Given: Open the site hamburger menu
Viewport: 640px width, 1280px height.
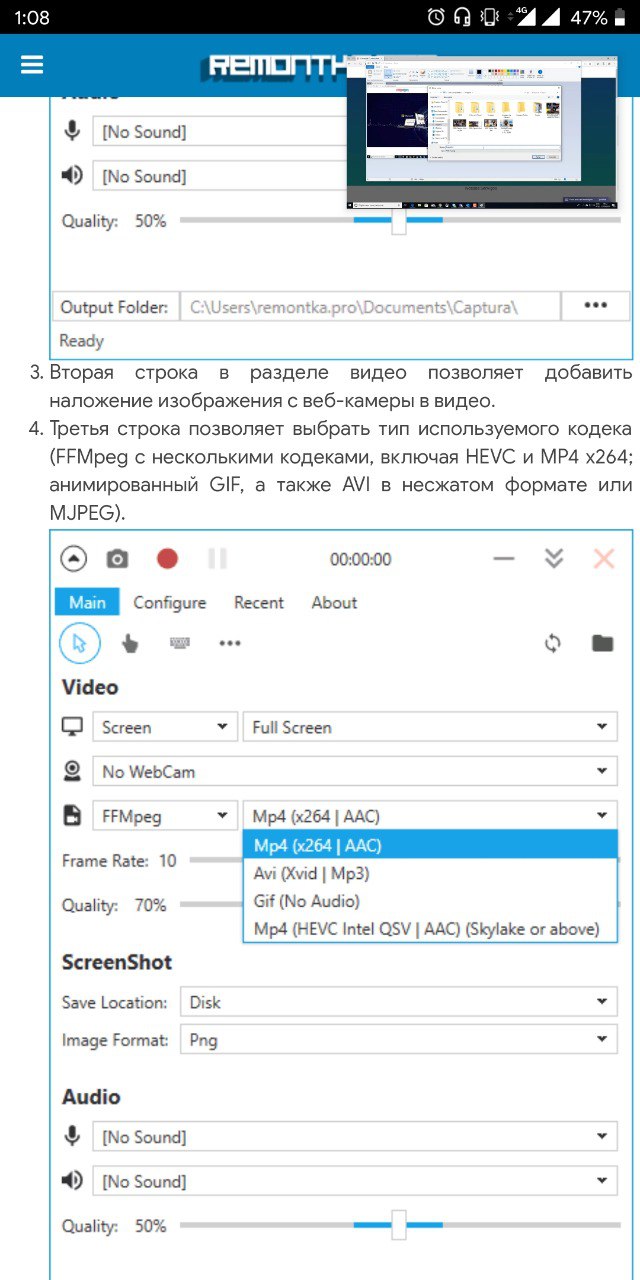Looking at the screenshot, I should click(x=32, y=65).
